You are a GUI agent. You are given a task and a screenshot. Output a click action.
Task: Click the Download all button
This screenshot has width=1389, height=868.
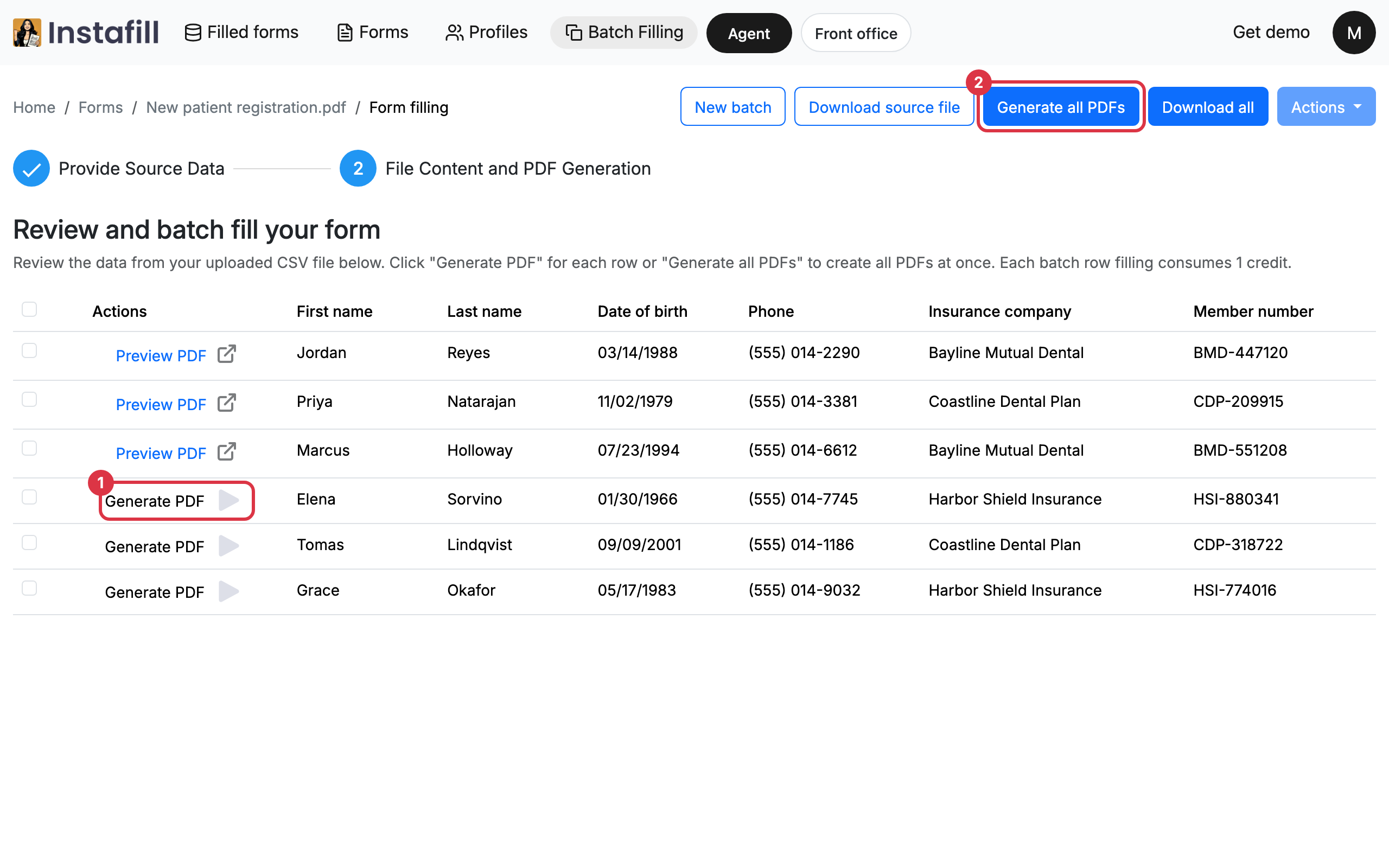[1208, 107]
